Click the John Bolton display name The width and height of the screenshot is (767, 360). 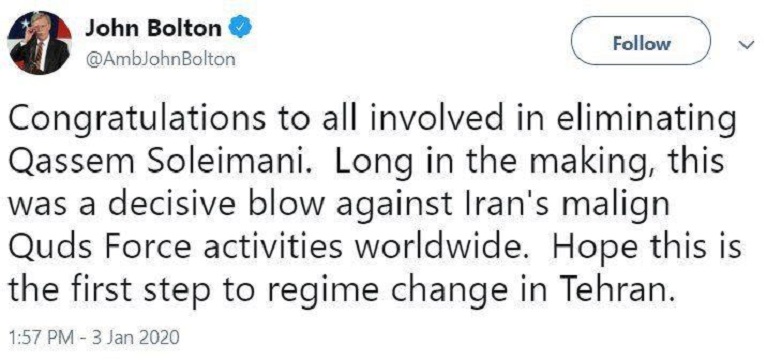pyautogui.click(x=153, y=29)
